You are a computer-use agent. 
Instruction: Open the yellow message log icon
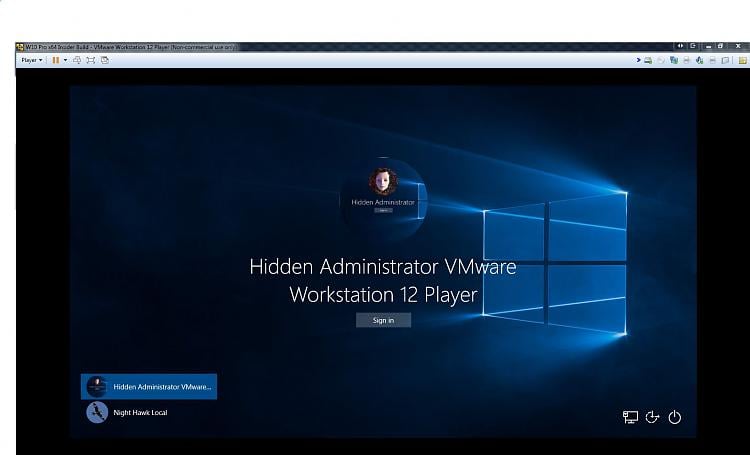pos(743,60)
